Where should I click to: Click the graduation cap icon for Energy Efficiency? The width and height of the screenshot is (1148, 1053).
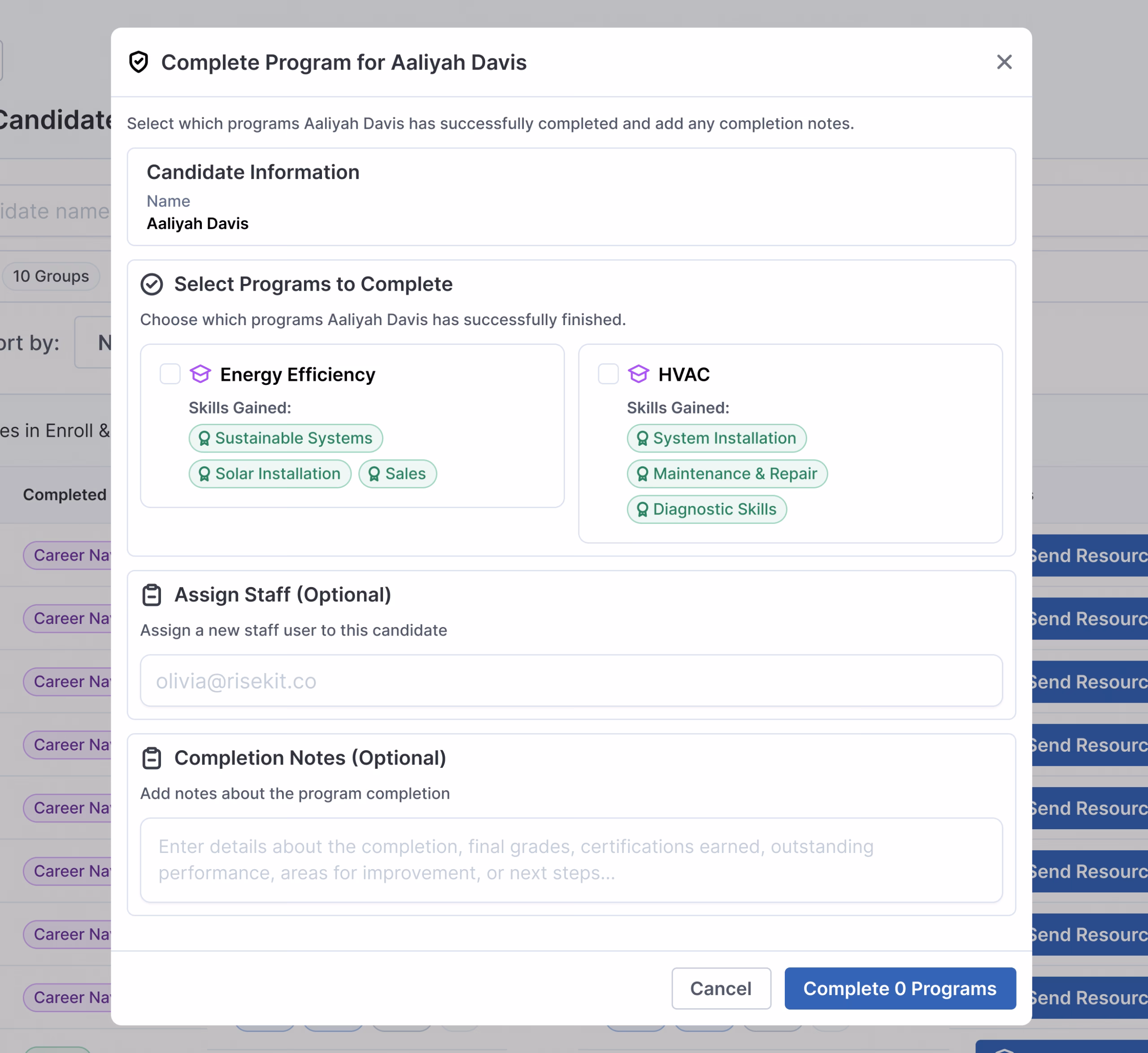coord(200,374)
